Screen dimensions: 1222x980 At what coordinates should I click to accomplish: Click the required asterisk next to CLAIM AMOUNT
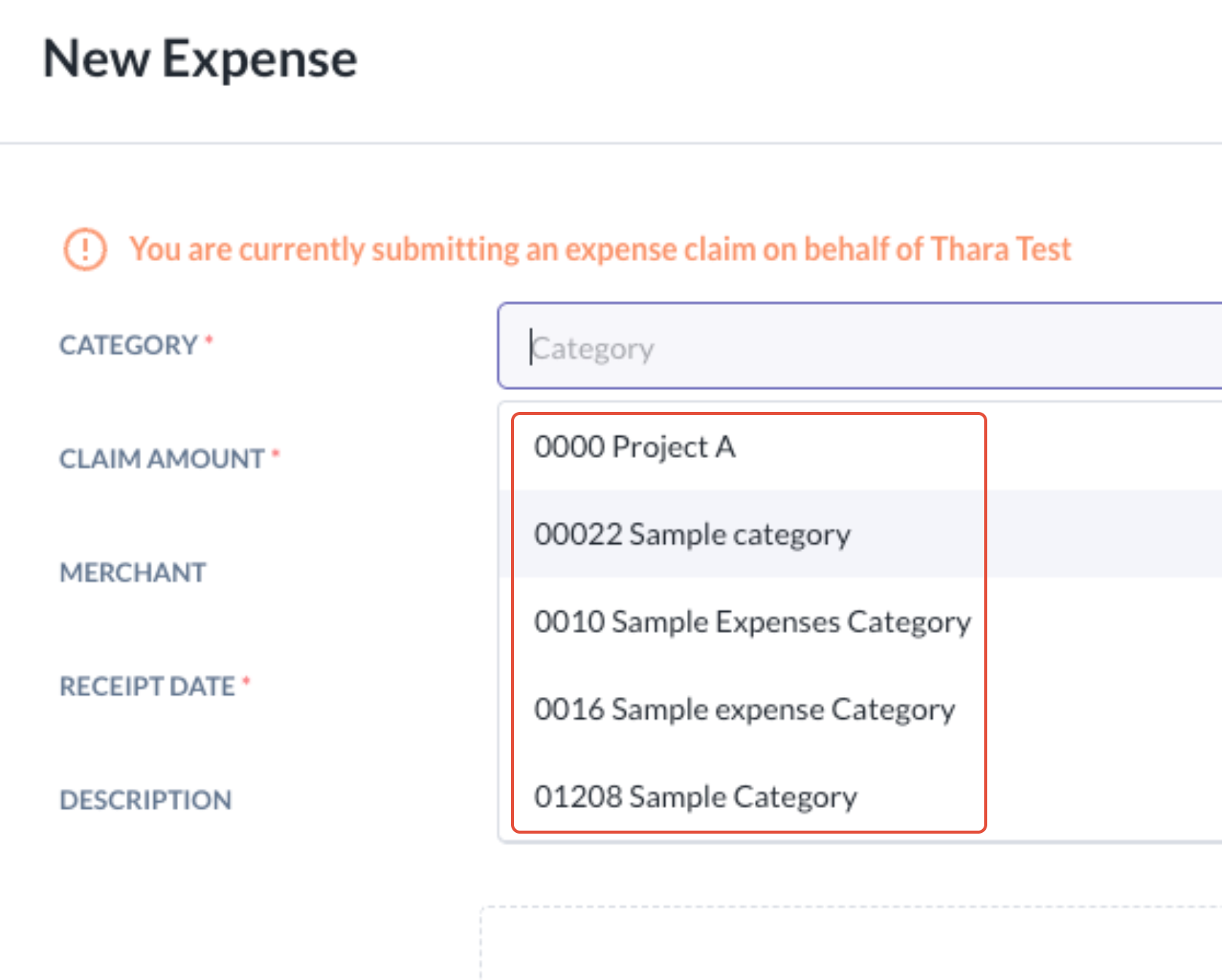point(275,454)
